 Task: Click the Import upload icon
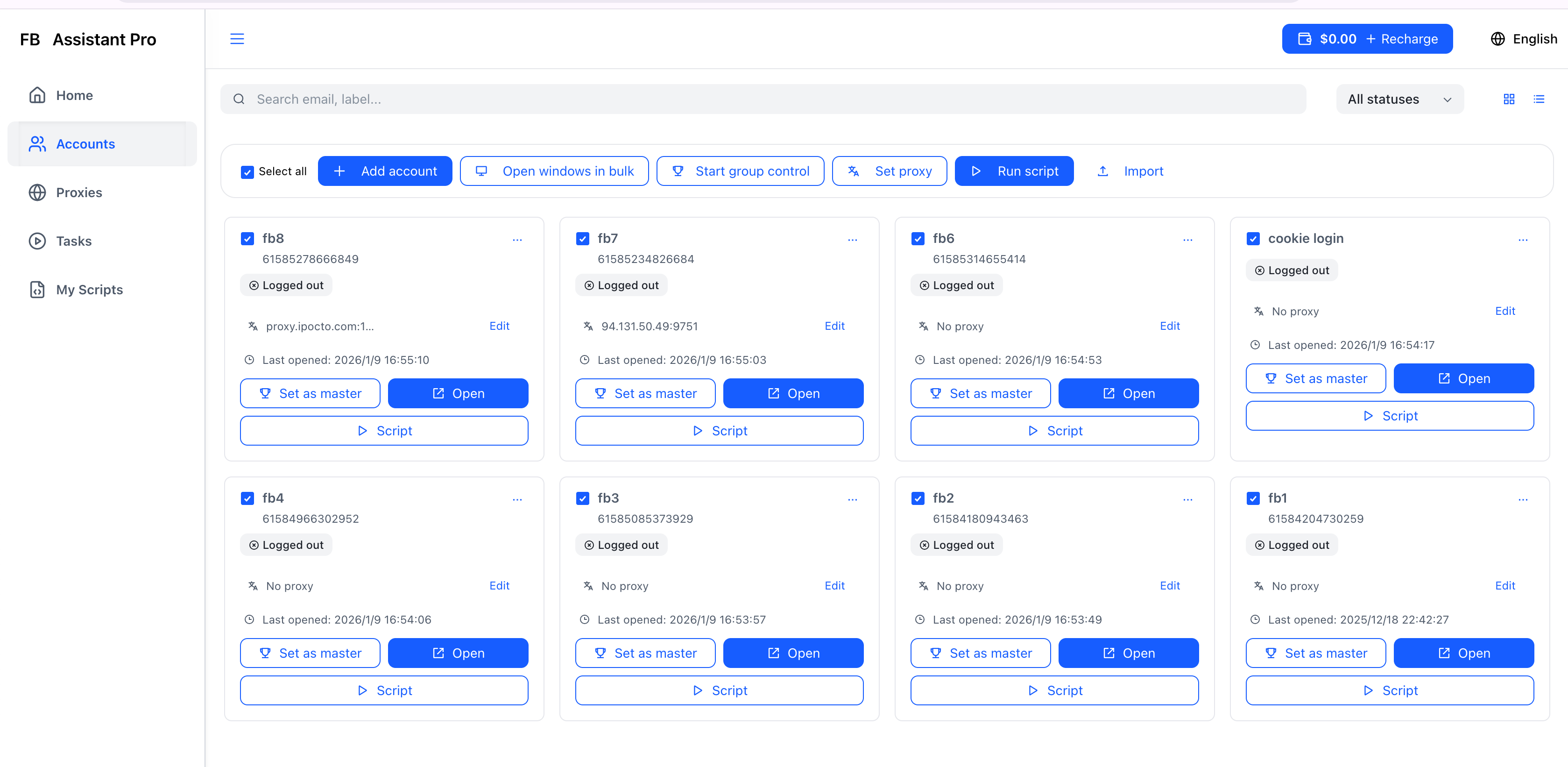coord(1103,171)
